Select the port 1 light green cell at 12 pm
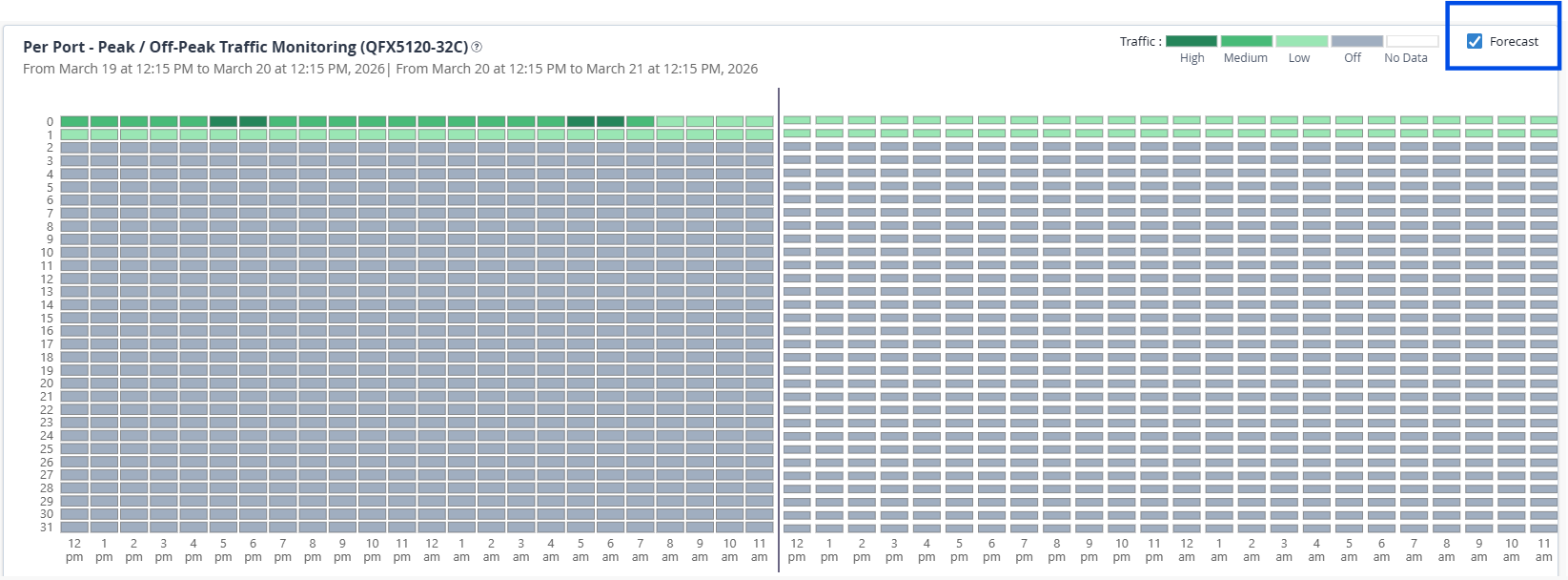1568x580 pixels. (x=74, y=133)
